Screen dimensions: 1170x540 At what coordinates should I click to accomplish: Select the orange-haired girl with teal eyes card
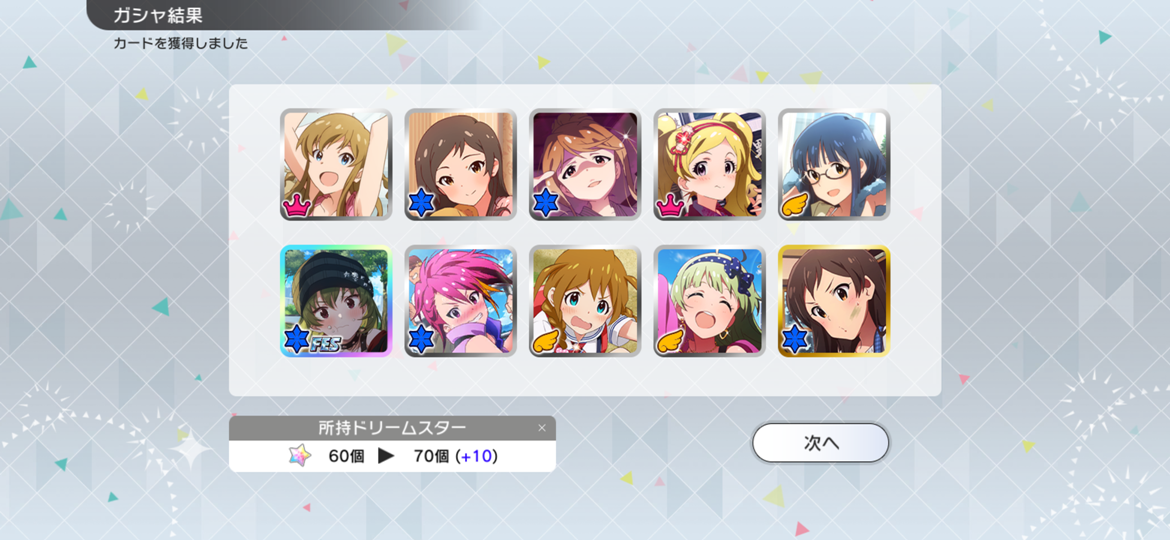[585, 301]
